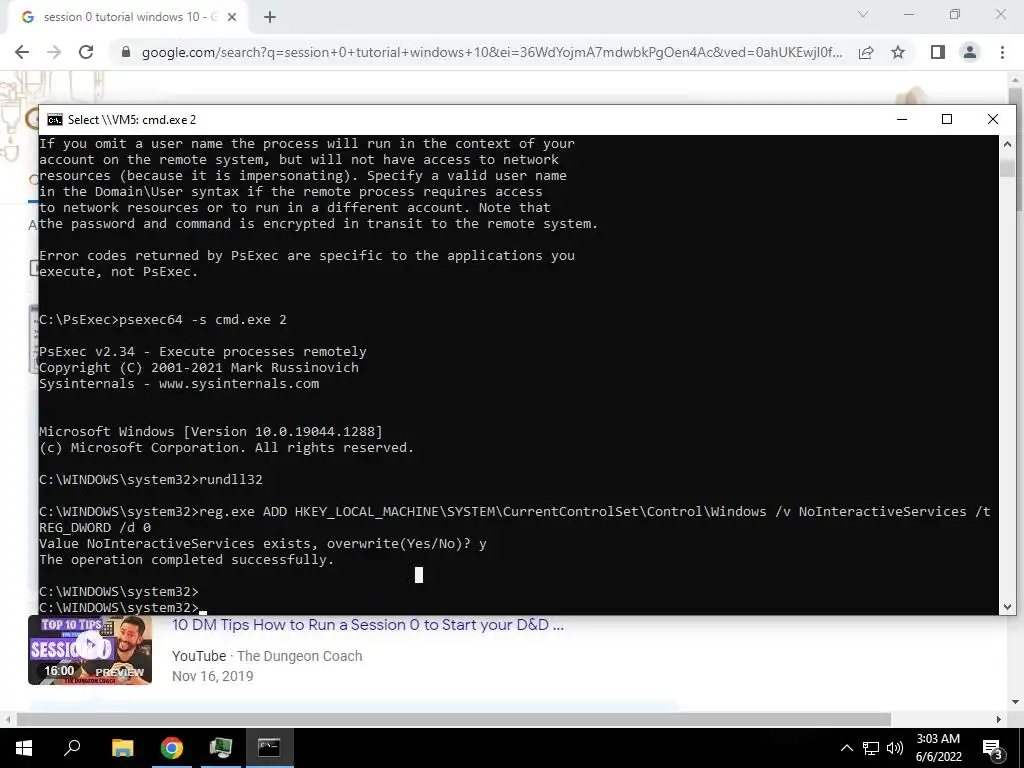Play the Session 0 video thumbnail
This screenshot has height=768, width=1024.
(90, 649)
